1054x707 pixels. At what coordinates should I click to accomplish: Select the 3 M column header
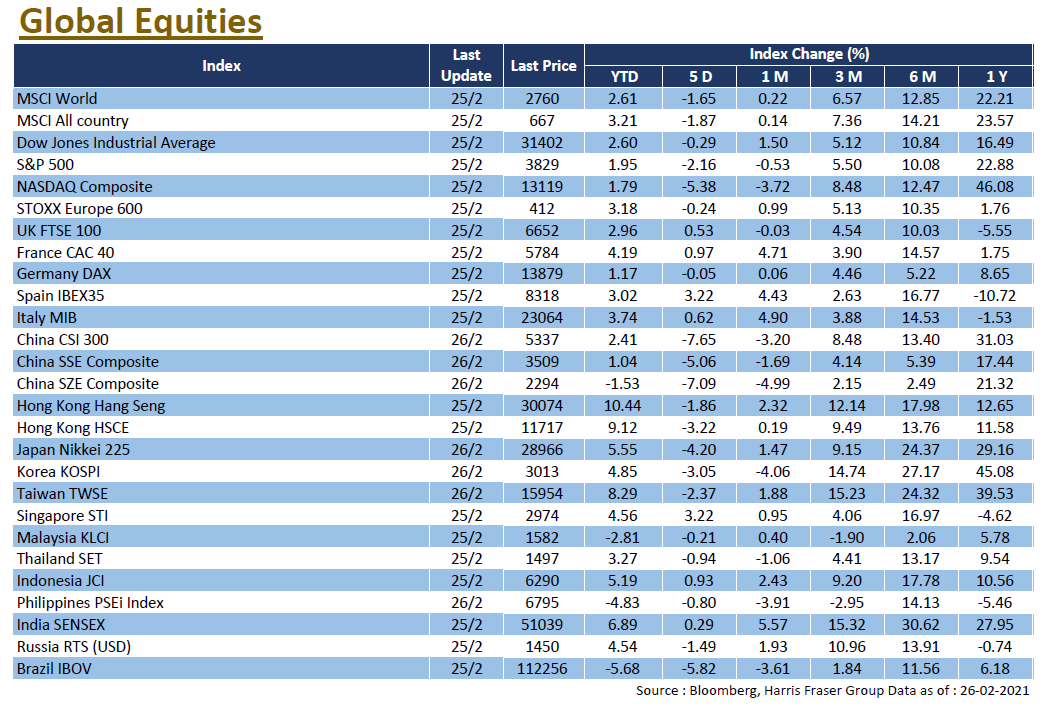[848, 77]
